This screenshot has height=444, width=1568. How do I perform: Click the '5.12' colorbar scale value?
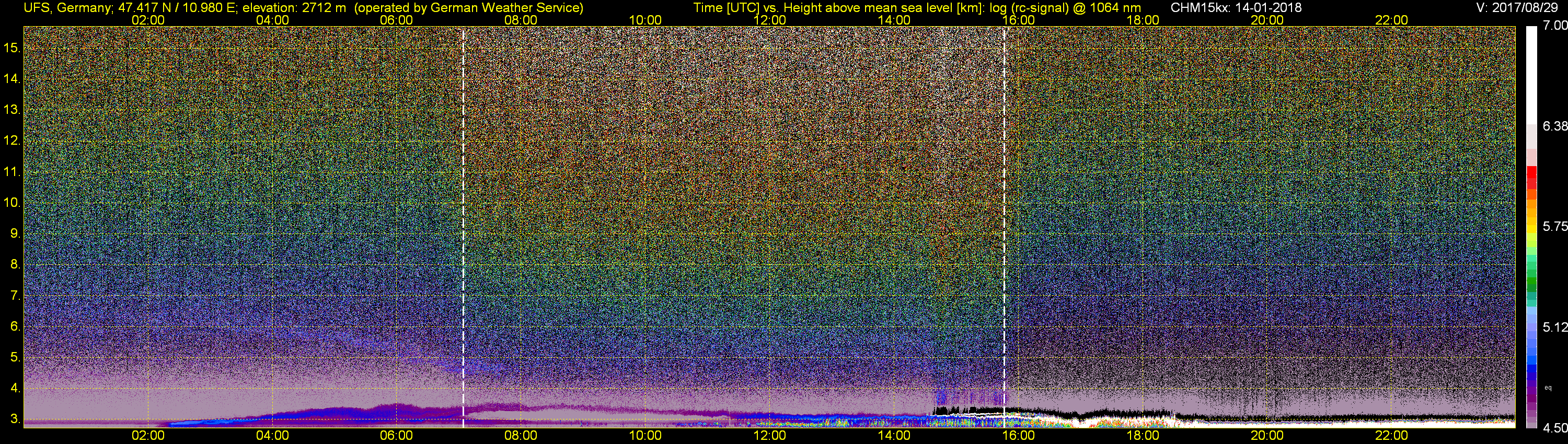pyautogui.click(x=1555, y=327)
